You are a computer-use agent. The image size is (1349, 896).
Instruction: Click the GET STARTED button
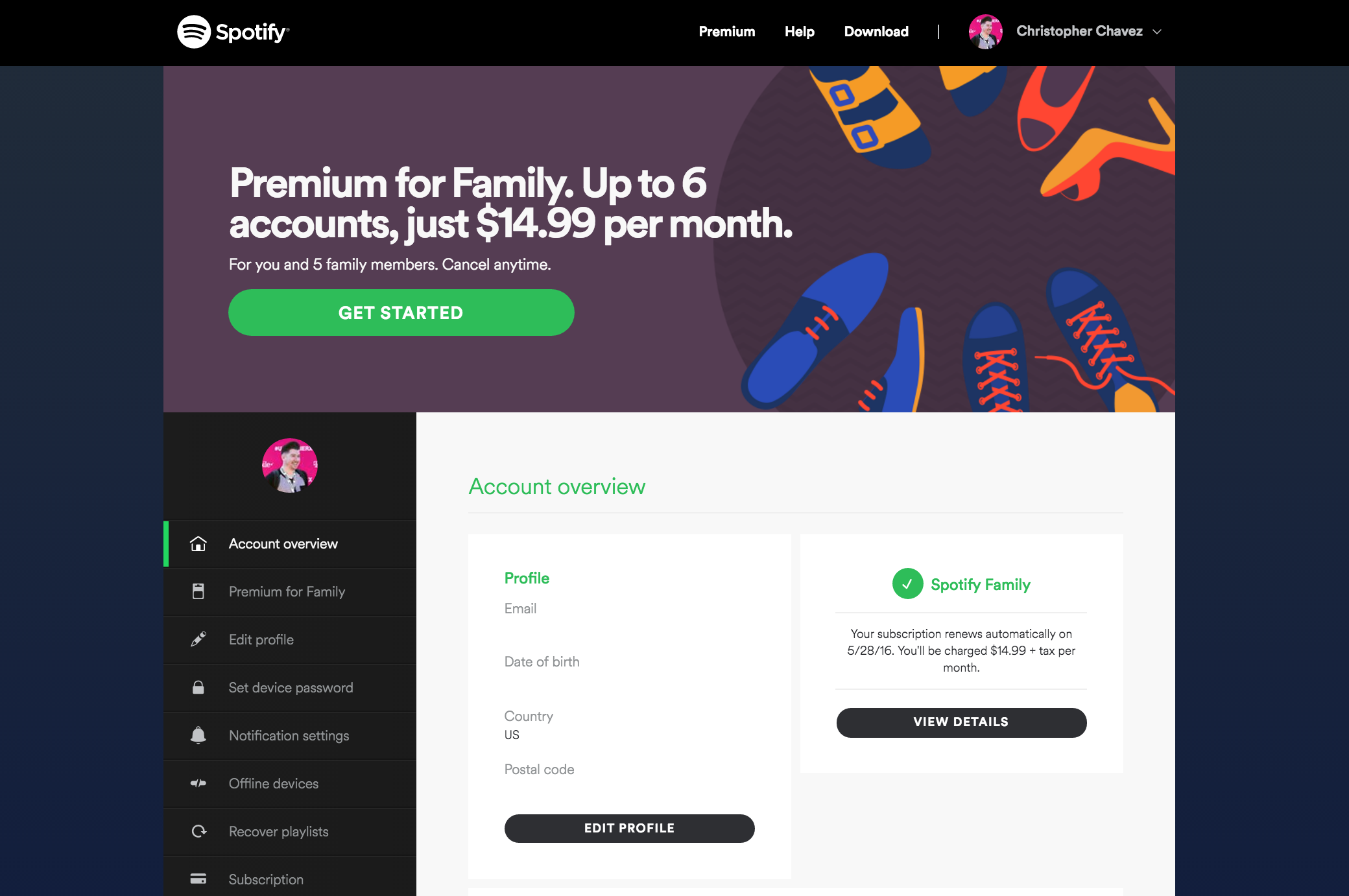pos(401,313)
